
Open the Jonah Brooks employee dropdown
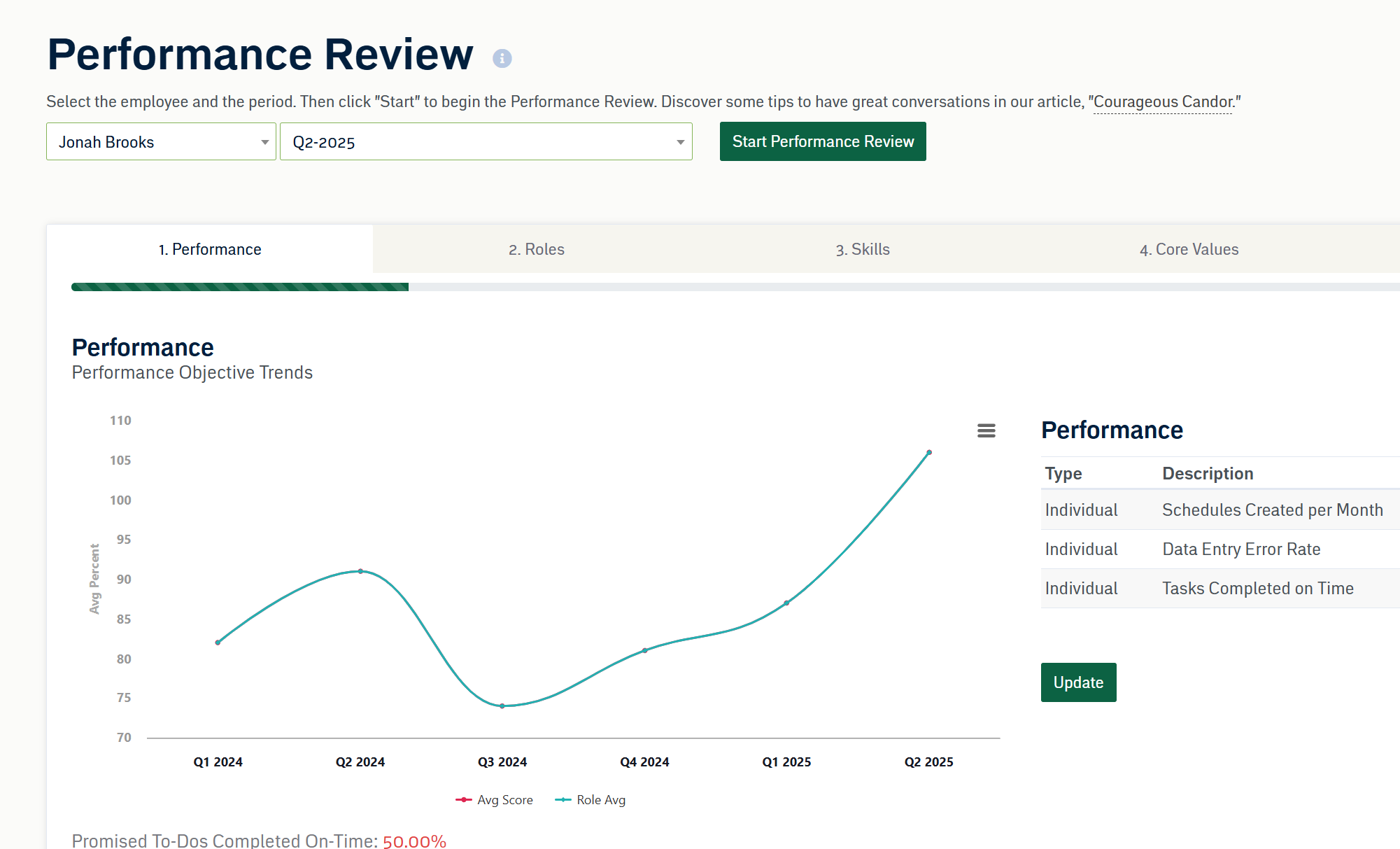[x=161, y=142]
